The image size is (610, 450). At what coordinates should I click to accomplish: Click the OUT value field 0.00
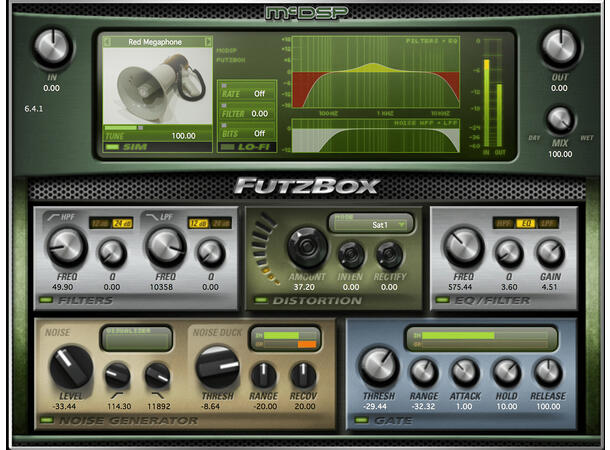(559, 88)
